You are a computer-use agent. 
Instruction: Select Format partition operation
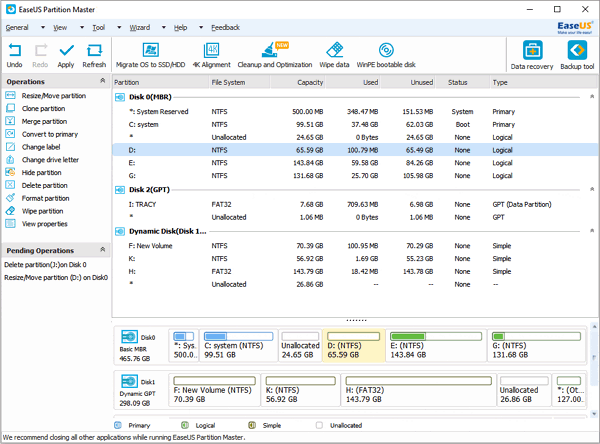click(x=38, y=198)
